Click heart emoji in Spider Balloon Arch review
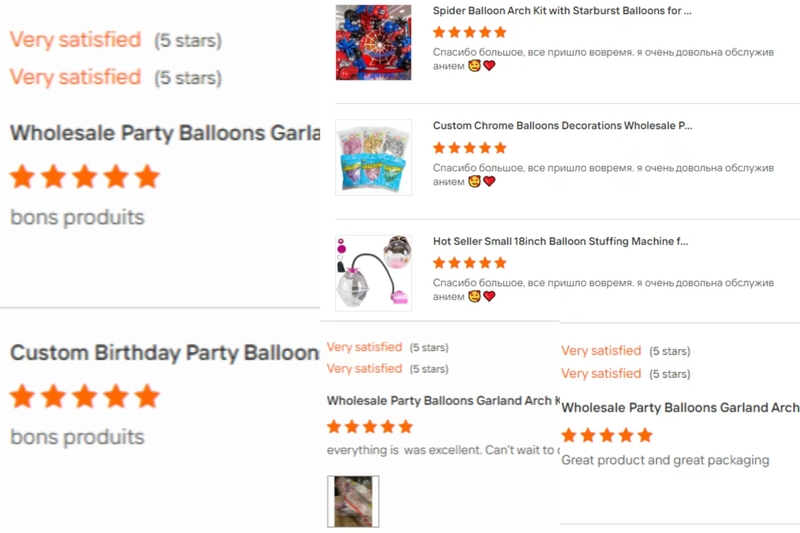This screenshot has height=533, width=800. [489, 66]
